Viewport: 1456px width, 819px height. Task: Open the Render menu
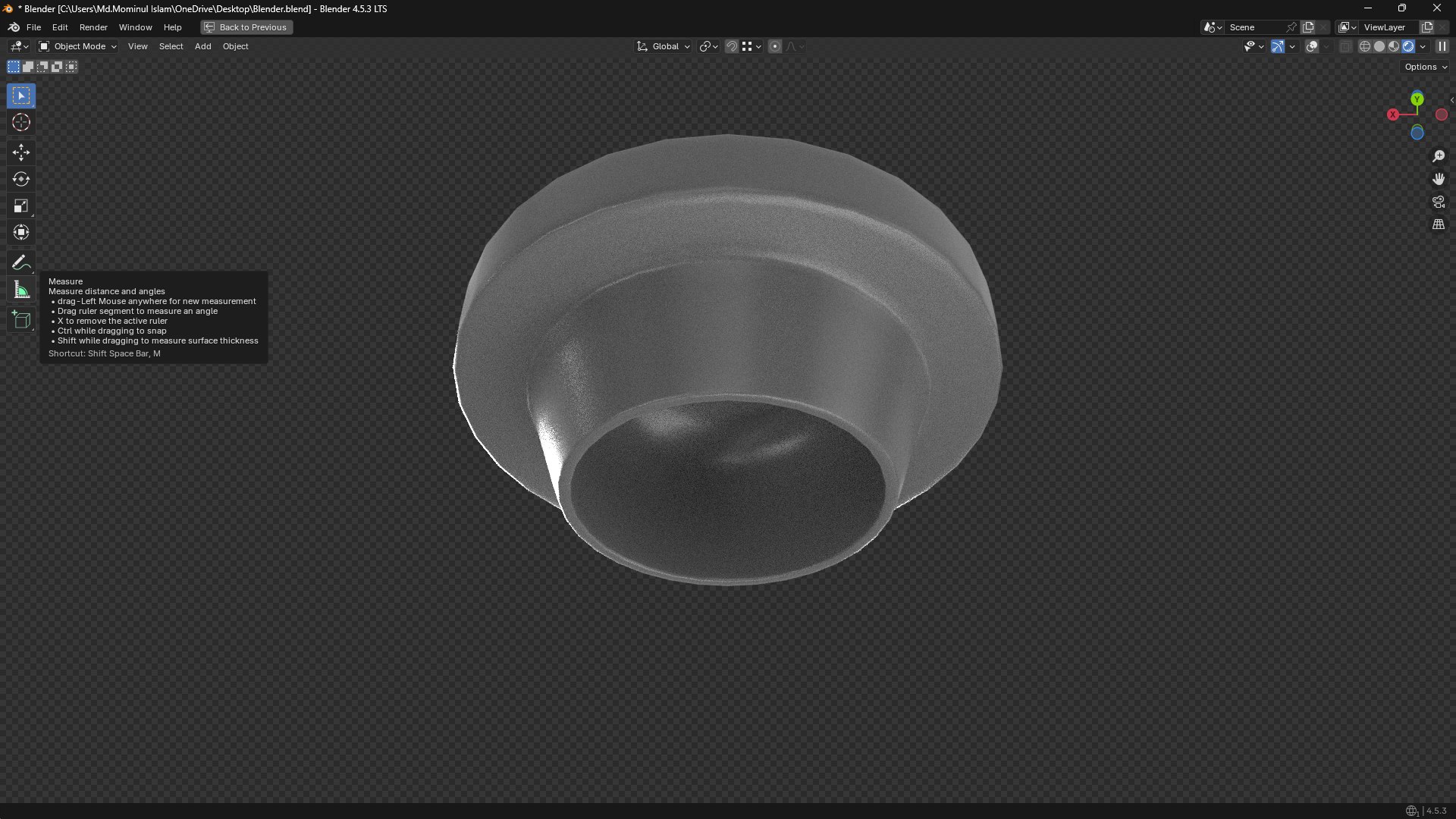point(93,27)
